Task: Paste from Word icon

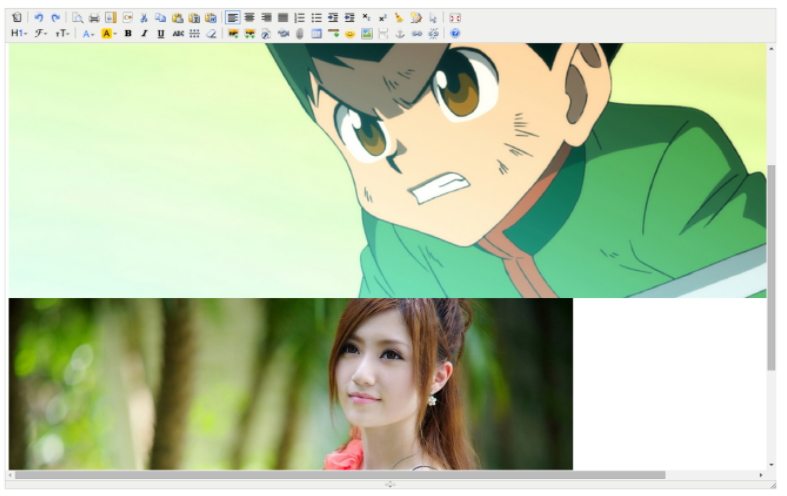Action: tap(211, 18)
